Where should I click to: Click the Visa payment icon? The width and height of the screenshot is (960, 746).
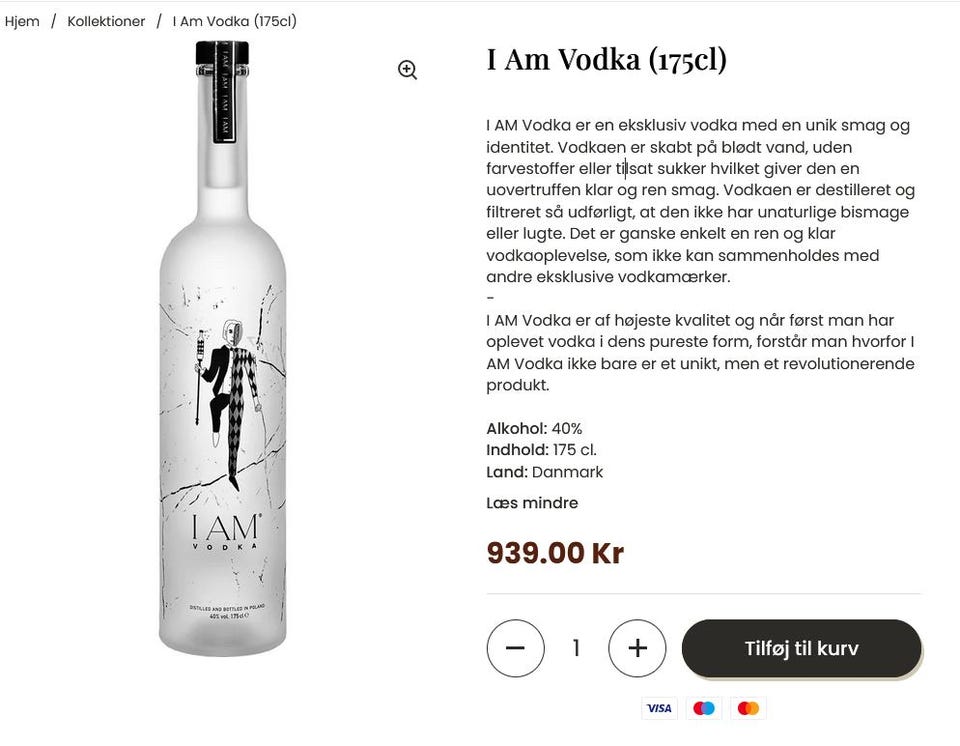click(659, 708)
